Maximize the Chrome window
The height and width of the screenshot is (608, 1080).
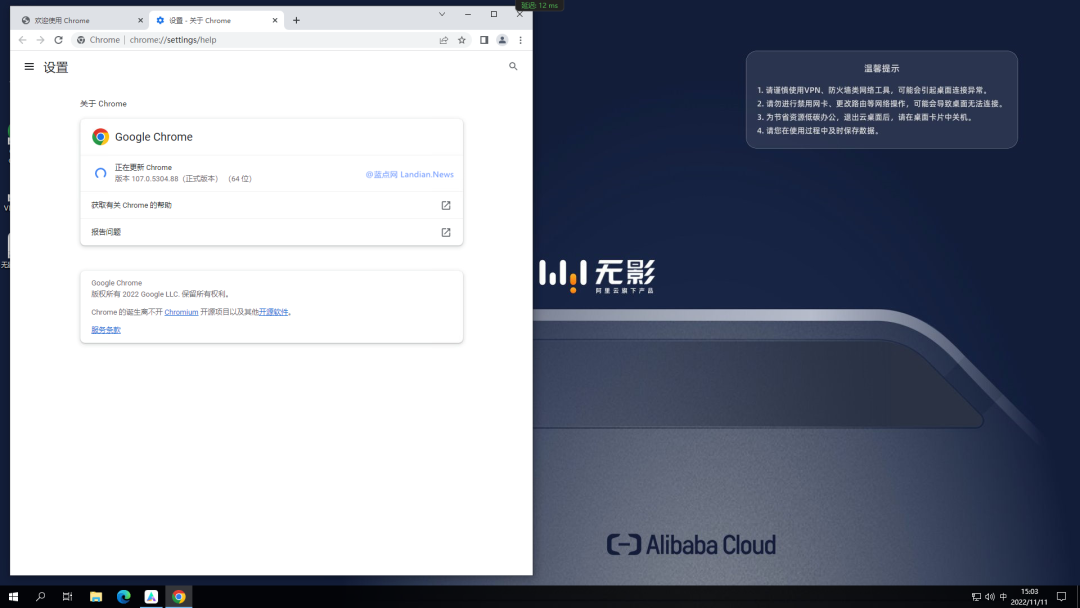(x=494, y=14)
